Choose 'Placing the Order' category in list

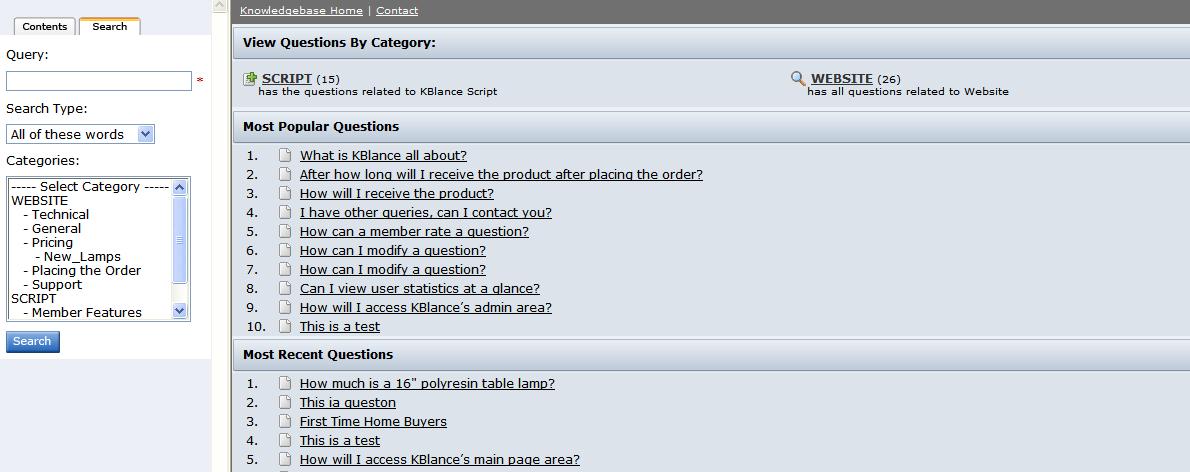(86, 270)
